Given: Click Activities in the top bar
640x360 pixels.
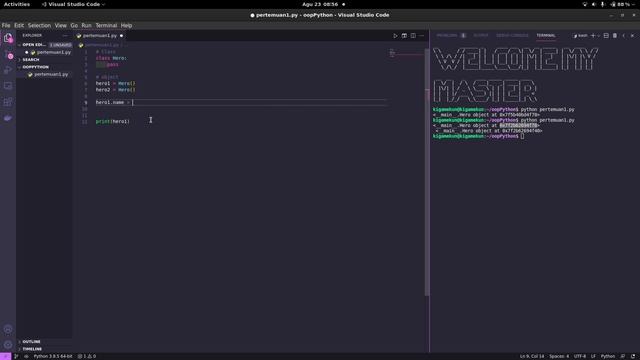Looking at the screenshot, I should tap(17, 4).
